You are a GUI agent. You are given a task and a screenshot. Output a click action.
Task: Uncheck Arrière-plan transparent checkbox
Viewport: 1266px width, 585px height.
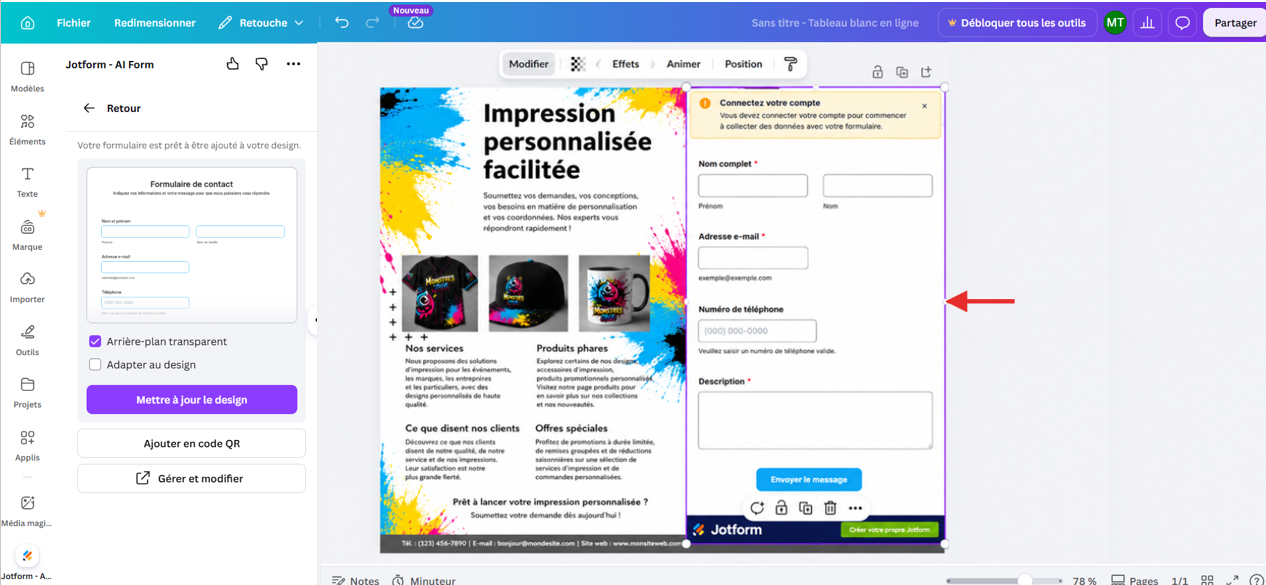coord(95,341)
